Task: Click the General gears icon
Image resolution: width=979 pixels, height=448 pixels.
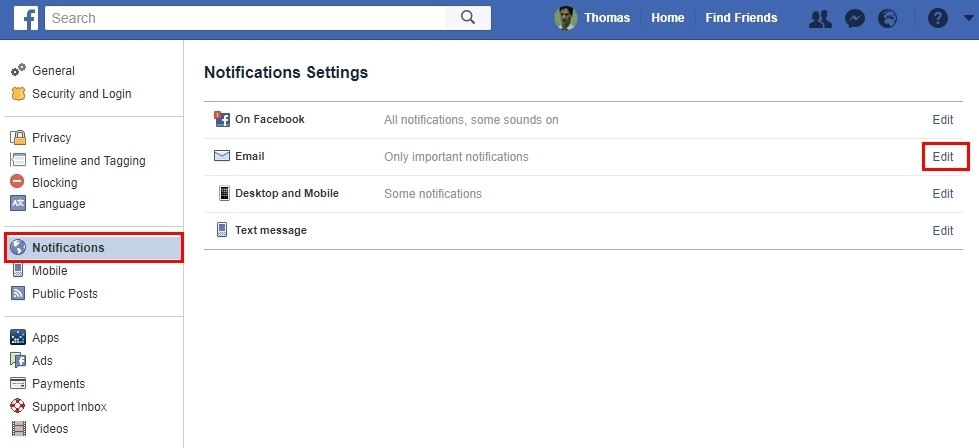Action: (x=18, y=70)
